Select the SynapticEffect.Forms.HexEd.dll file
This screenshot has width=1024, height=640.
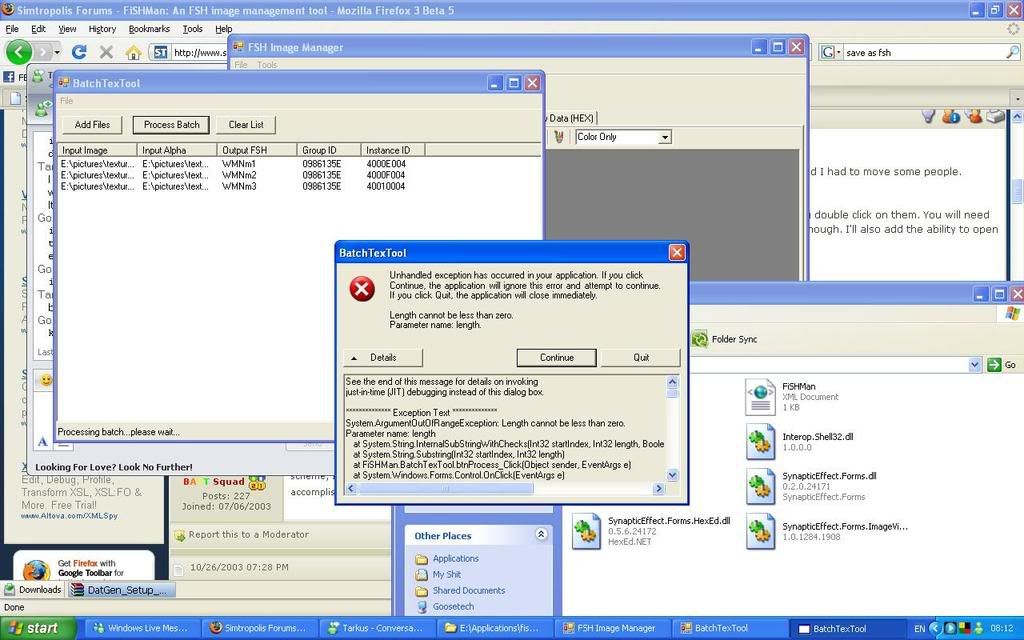coord(651,531)
